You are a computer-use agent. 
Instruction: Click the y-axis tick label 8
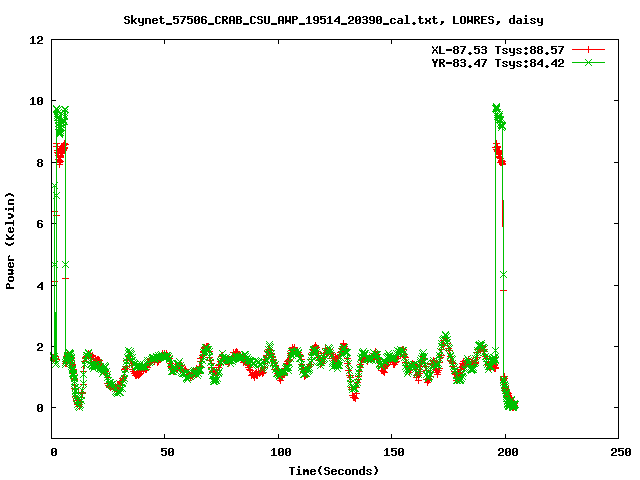click(x=40, y=162)
